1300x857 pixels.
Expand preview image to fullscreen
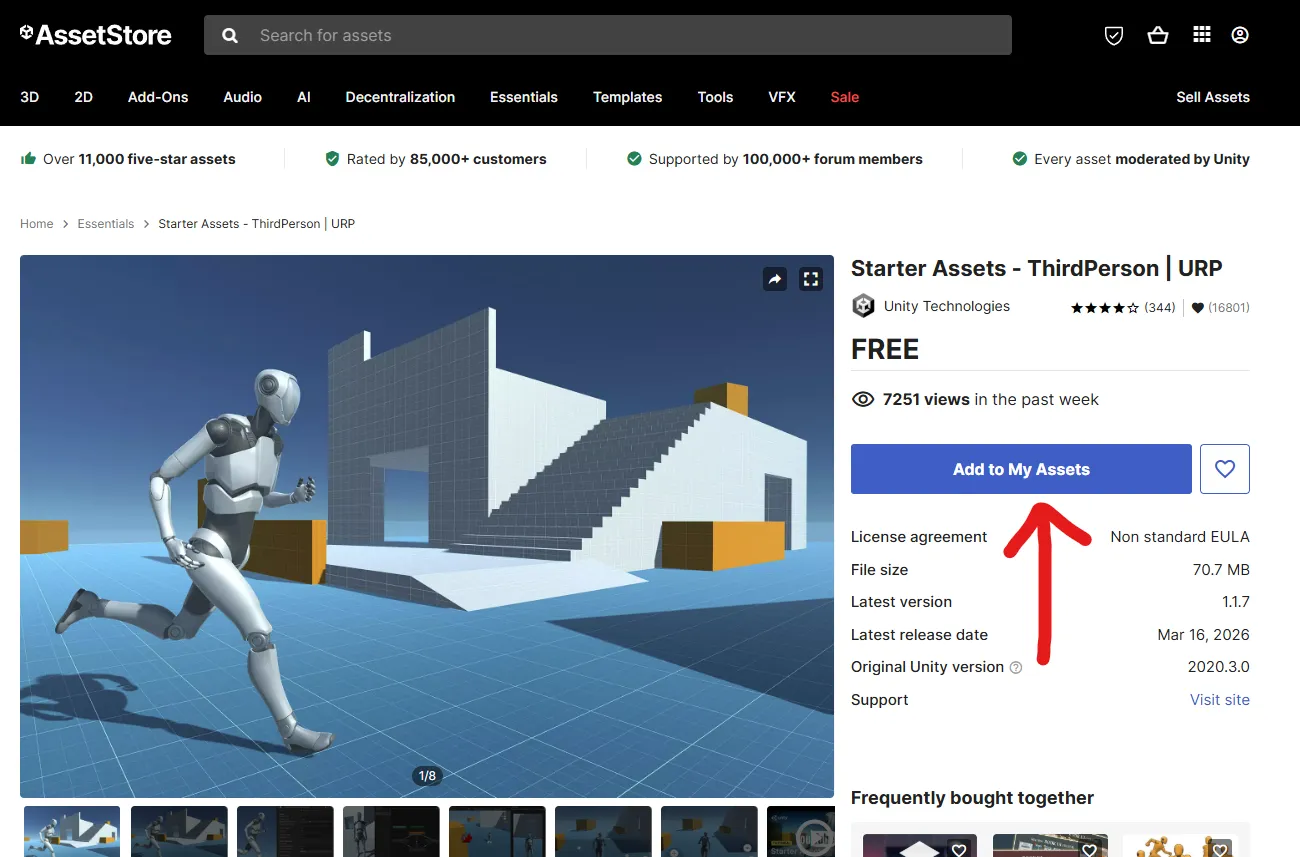(810, 279)
